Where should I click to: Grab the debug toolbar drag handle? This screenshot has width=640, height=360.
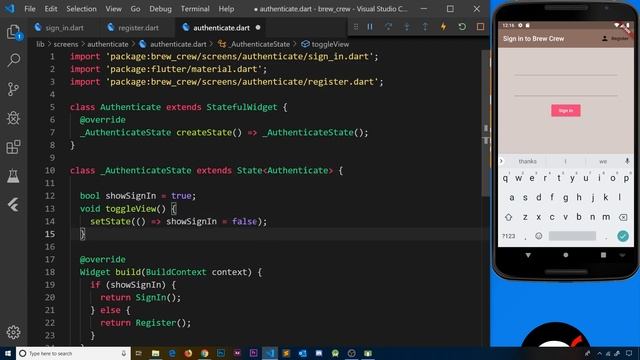[x=356, y=27]
